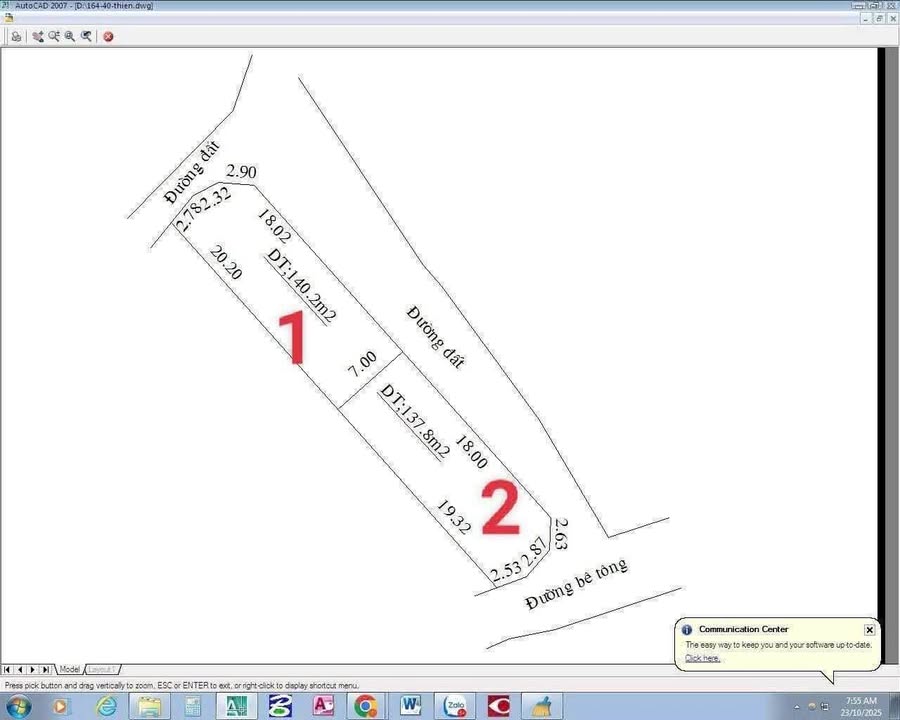Open Microsoft Word from the taskbar
This screenshot has height=720, width=900.
coord(411,706)
